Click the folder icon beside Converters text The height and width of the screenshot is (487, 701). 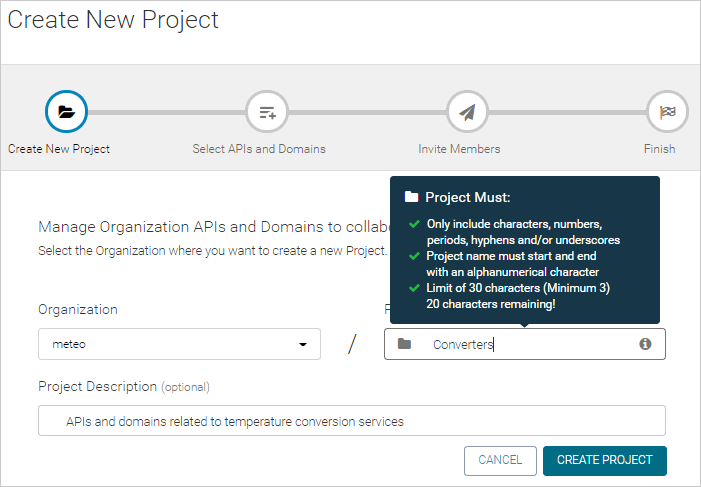coord(404,344)
